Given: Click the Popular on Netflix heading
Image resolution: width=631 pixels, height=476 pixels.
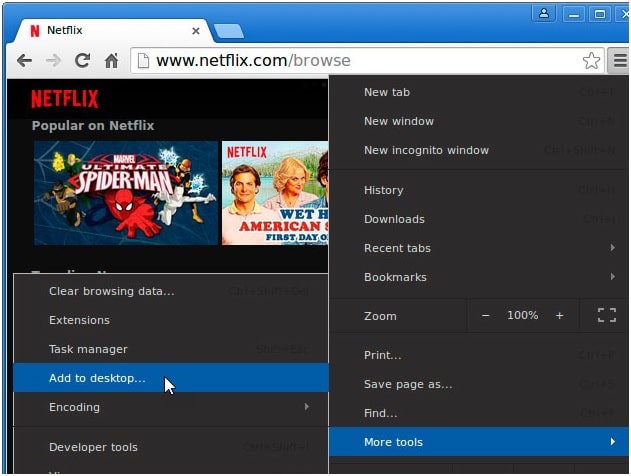Looking at the screenshot, I should [x=93, y=126].
